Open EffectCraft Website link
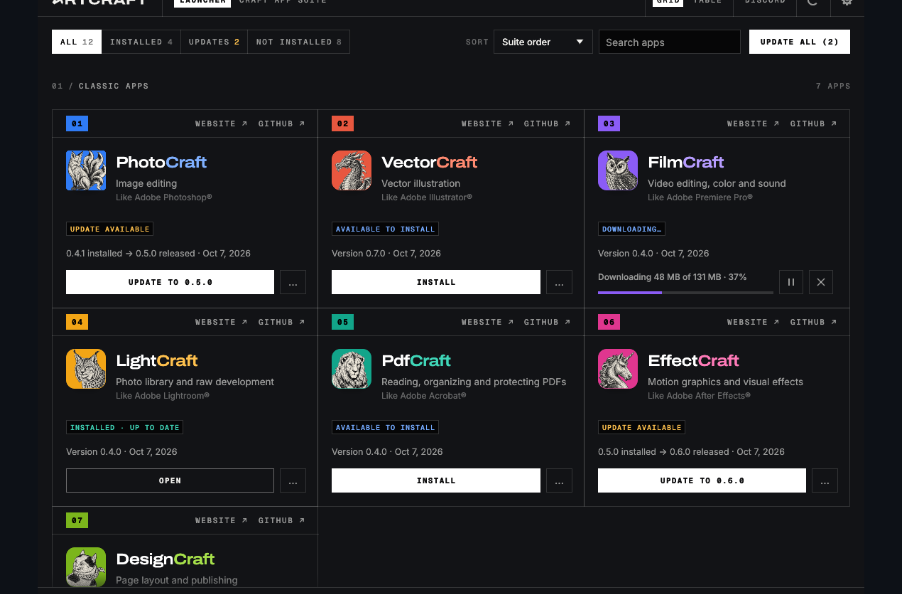The height and width of the screenshot is (594, 902). (x=753, y=322)
